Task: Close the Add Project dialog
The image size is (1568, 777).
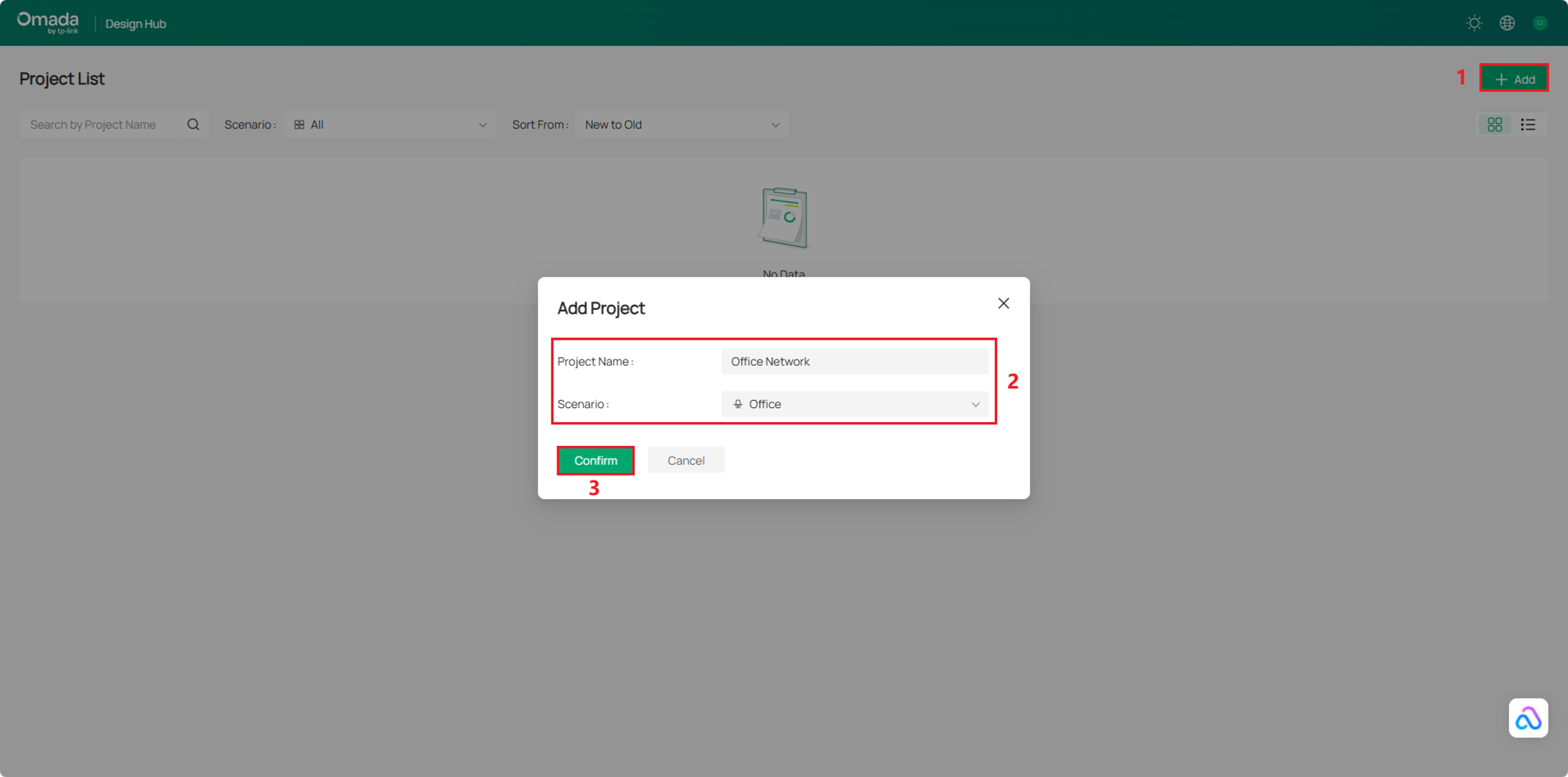Action: point(1004,303)
